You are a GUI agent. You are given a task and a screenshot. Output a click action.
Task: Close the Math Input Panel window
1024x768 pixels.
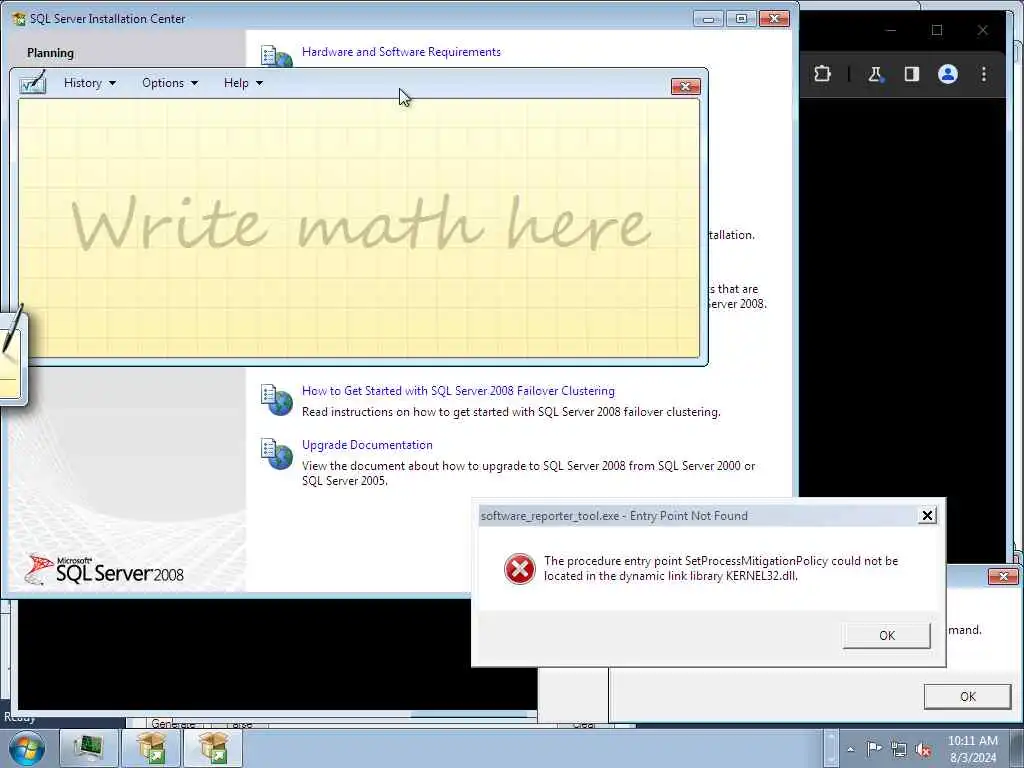pos(685,86)
